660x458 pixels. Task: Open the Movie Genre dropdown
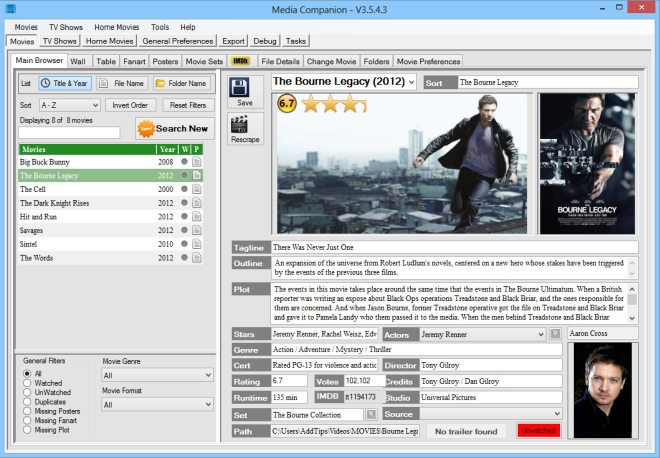click(157, 375)
